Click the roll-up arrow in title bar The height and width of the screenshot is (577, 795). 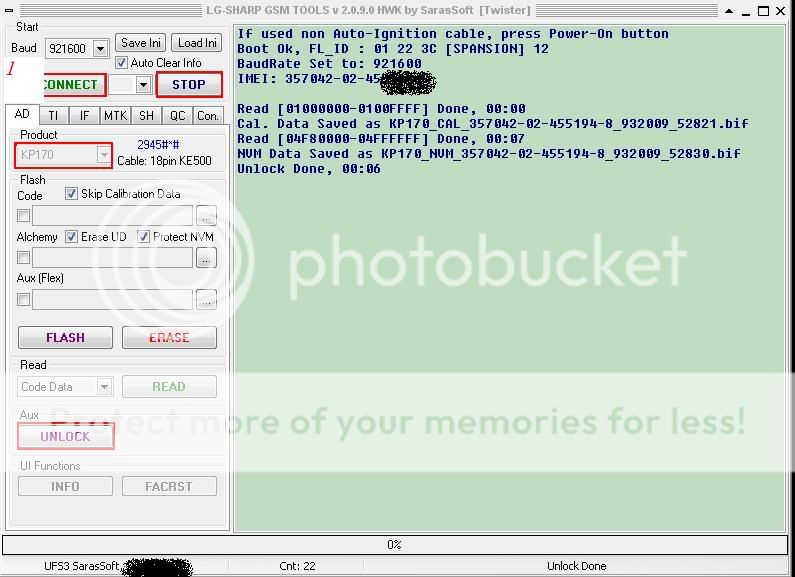point(729,11)
